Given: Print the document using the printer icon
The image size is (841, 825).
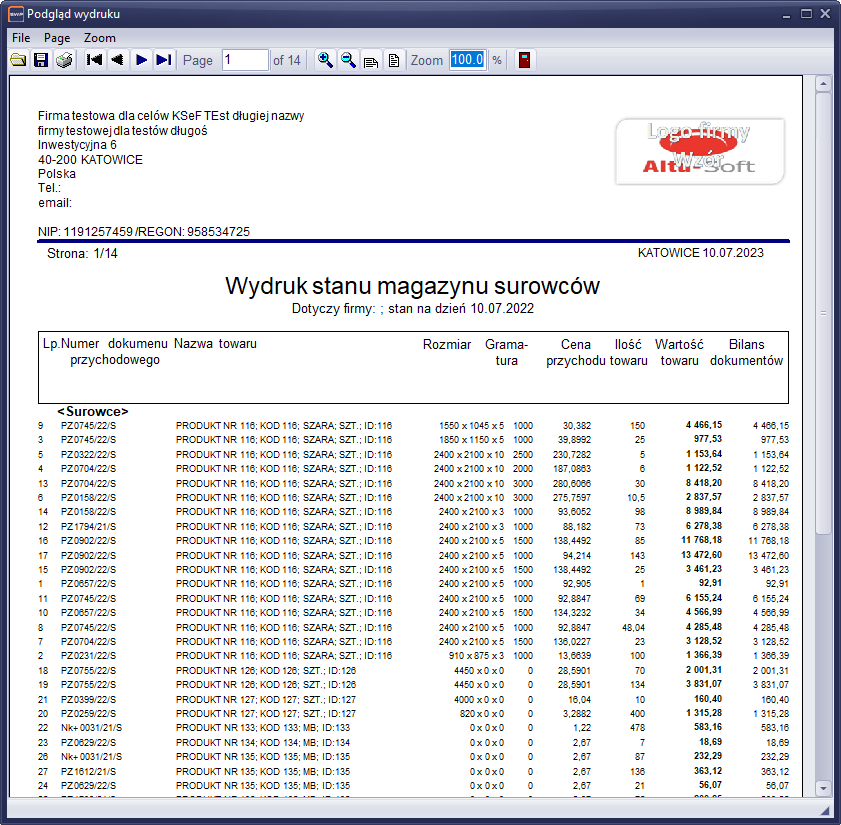Looking at the screenshot, I should click(64, 60).
